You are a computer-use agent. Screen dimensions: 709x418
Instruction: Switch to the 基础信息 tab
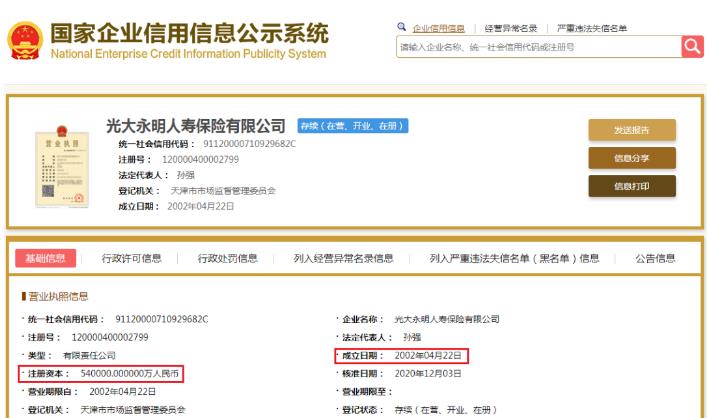[45, 258]
